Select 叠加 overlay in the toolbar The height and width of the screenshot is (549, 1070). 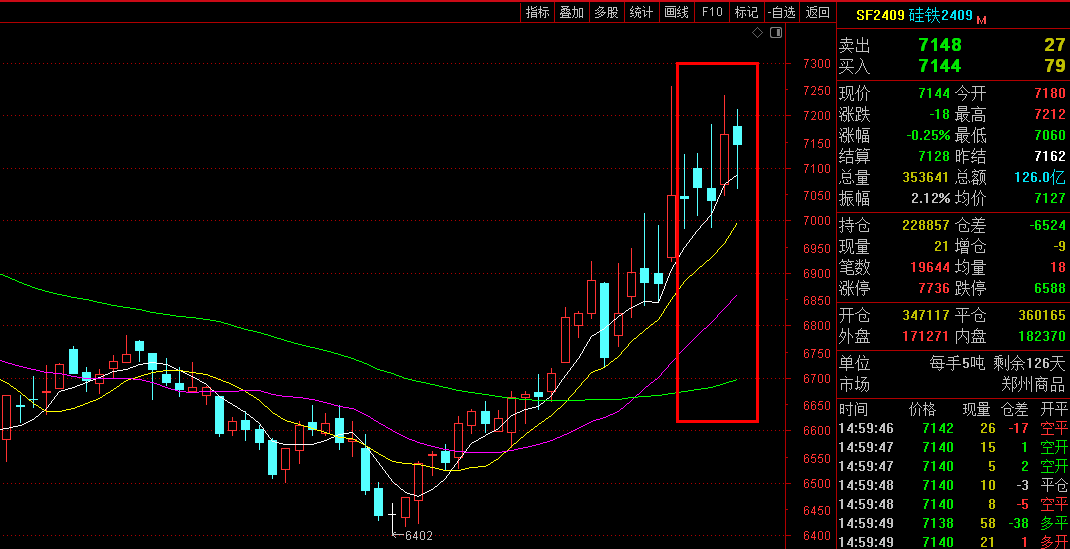[571, 12]
